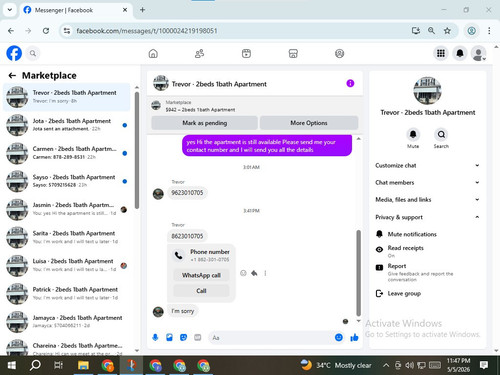Bookmark this page with the star icon
Image resolution: width=500 pixels, height=375 pixels.
pyautogui.click(x=447, y=31)
